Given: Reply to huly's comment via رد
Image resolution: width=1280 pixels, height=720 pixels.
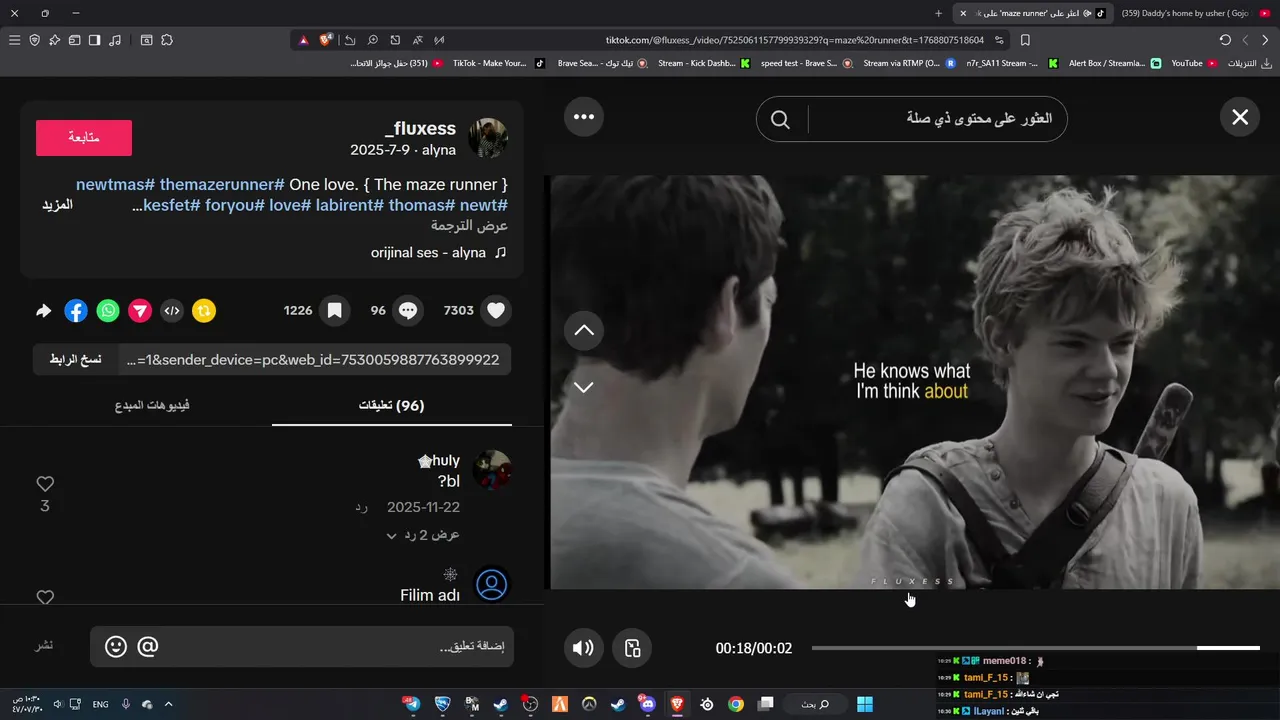Looking at the screenshot, I should coord(361,507).
